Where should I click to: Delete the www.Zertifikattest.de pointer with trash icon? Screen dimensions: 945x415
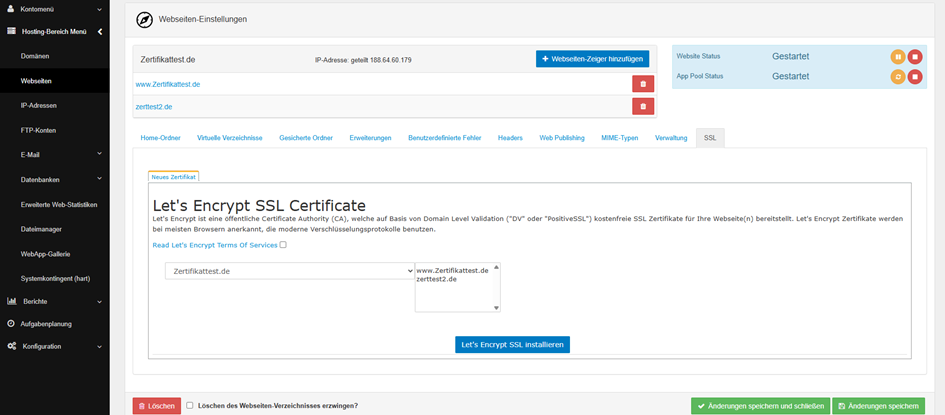click(x=643, y=84)
